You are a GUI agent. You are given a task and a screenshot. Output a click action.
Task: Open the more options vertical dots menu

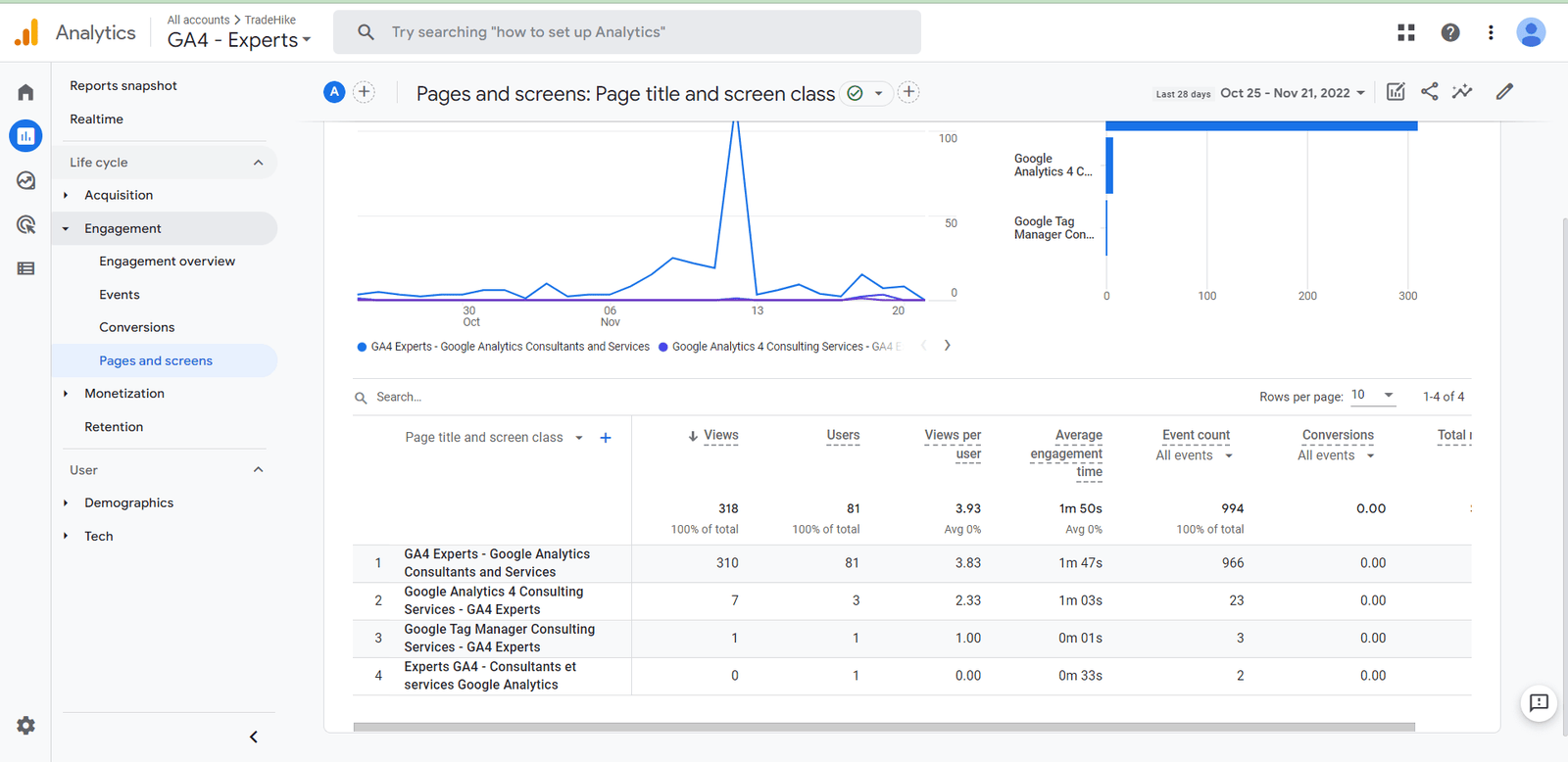[x=1491, y=32]
